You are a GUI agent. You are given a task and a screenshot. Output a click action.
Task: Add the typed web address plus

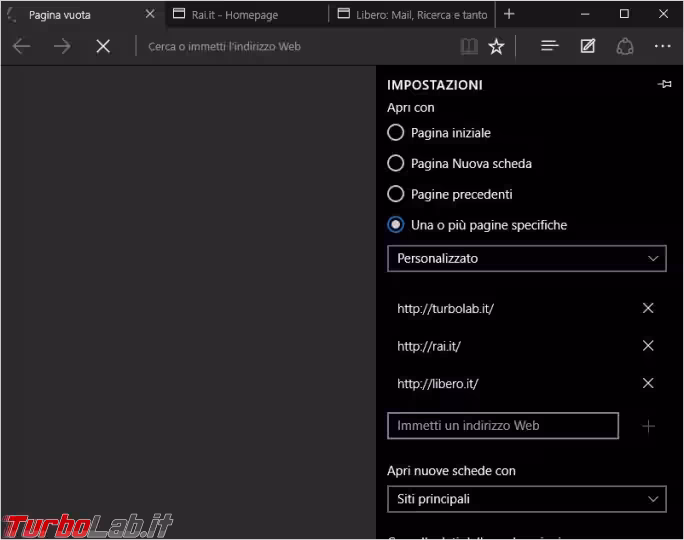649,426
